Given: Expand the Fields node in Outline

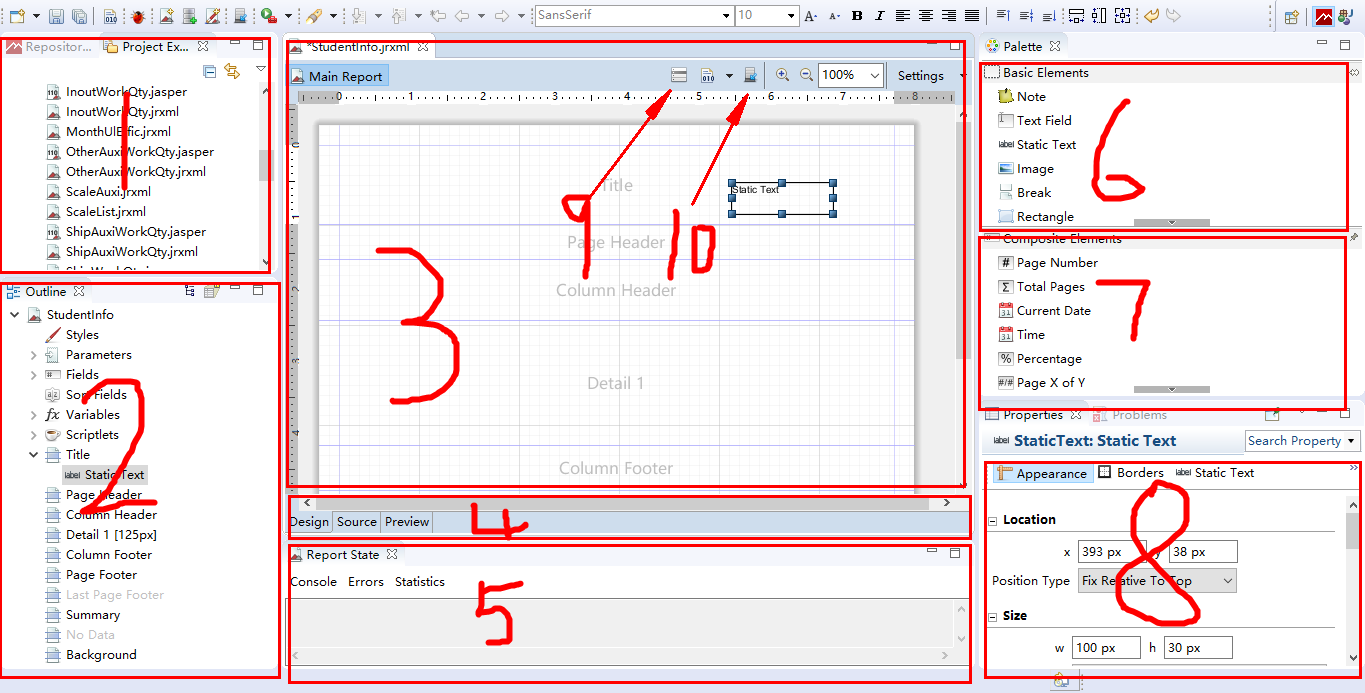Looking at the screenshot, I should [33, 375].
